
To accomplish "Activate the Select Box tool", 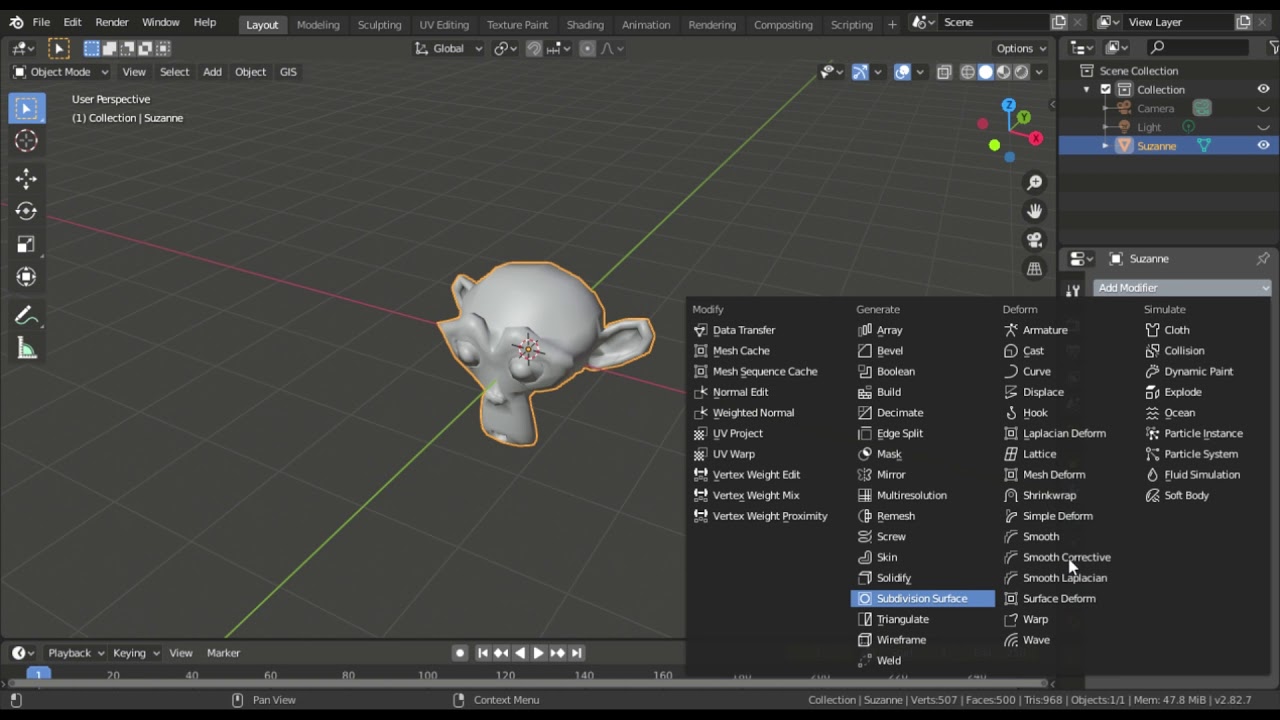I will coord(26,108).
